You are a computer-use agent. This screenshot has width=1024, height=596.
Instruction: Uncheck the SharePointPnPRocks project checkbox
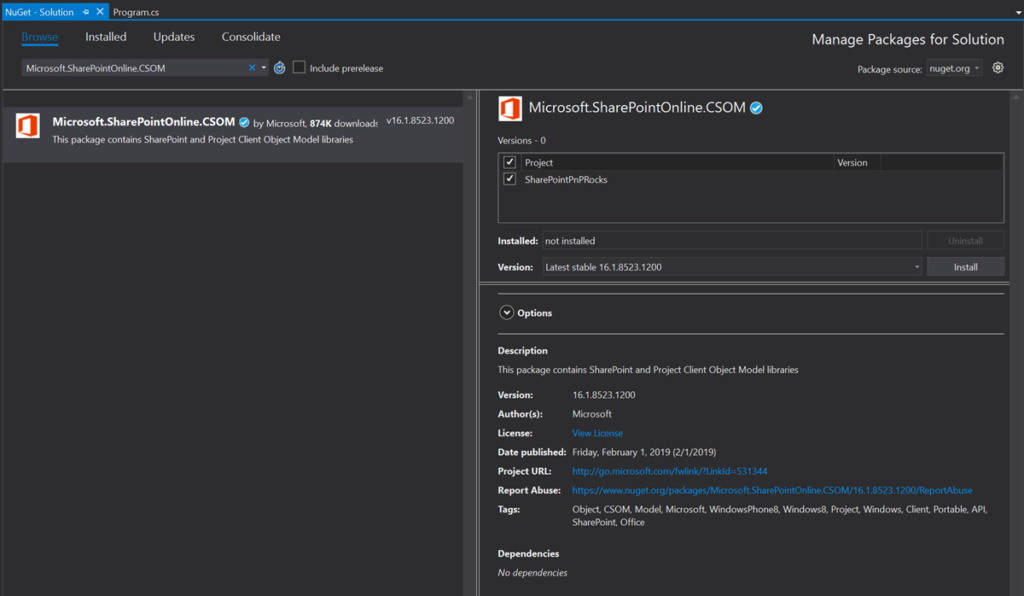(509, 178)
